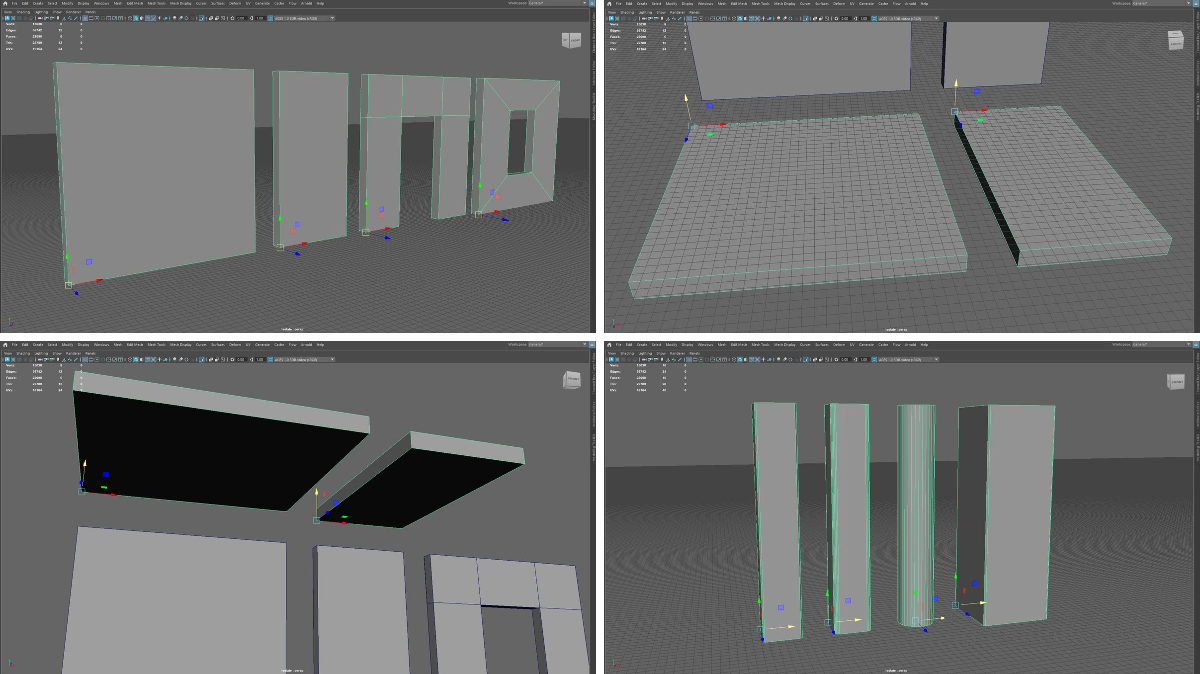Click gamma field 1.00 in floor slabs window
This screenshot has height=674, width=1200.
867,18
